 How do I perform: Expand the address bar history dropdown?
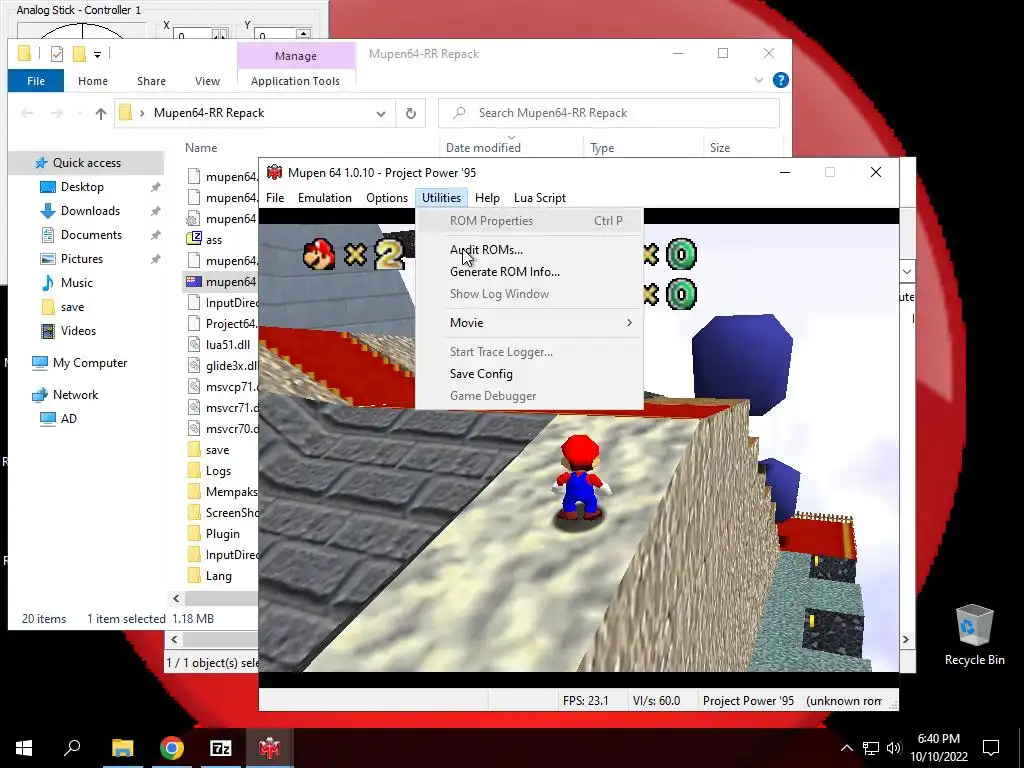pyautogui.click(x=381, y=114)
